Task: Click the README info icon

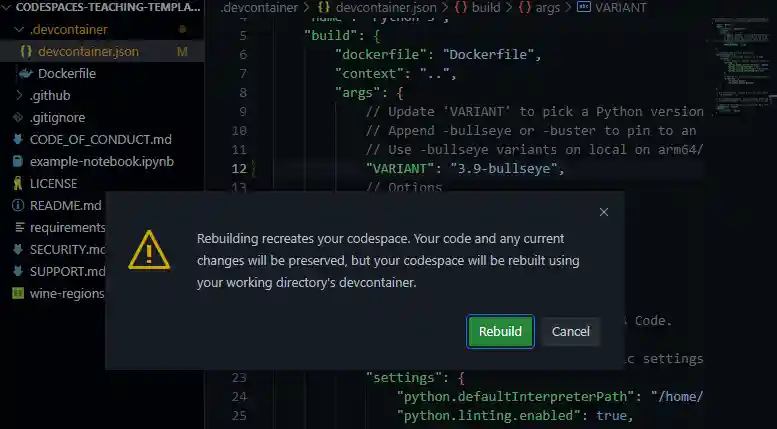Action: (x=18, y=205)
